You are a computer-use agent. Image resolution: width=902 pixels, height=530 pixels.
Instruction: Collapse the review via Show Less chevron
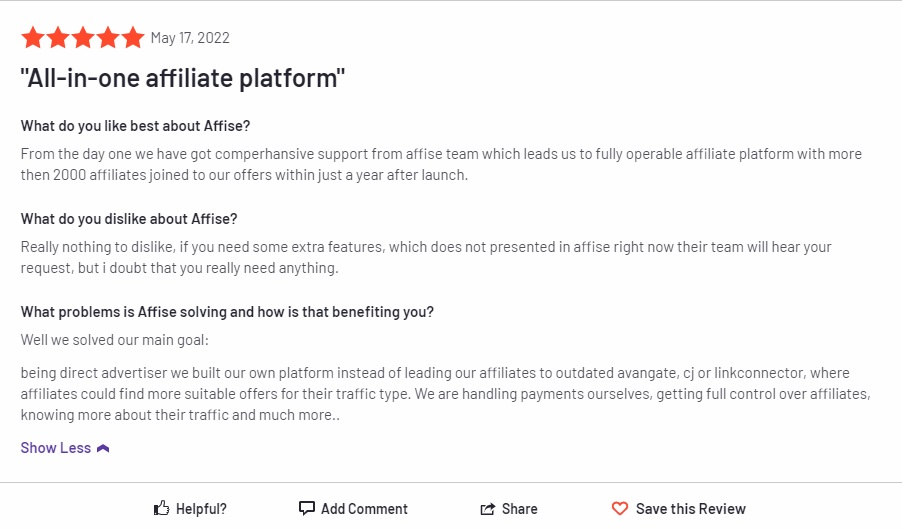103,448
